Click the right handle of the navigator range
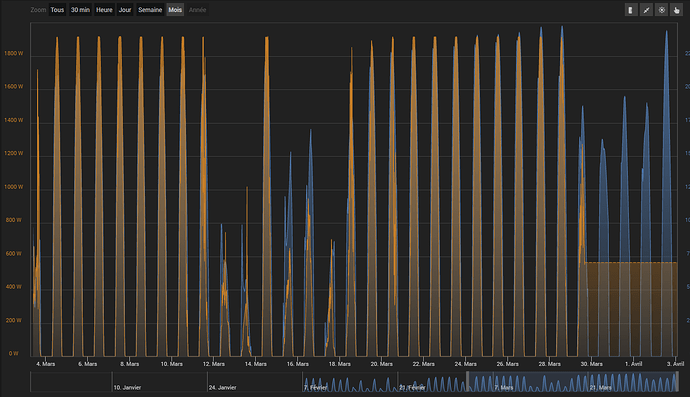Image resolution: width=690 pixels, height=397 pixels. (x=677, y=381)
